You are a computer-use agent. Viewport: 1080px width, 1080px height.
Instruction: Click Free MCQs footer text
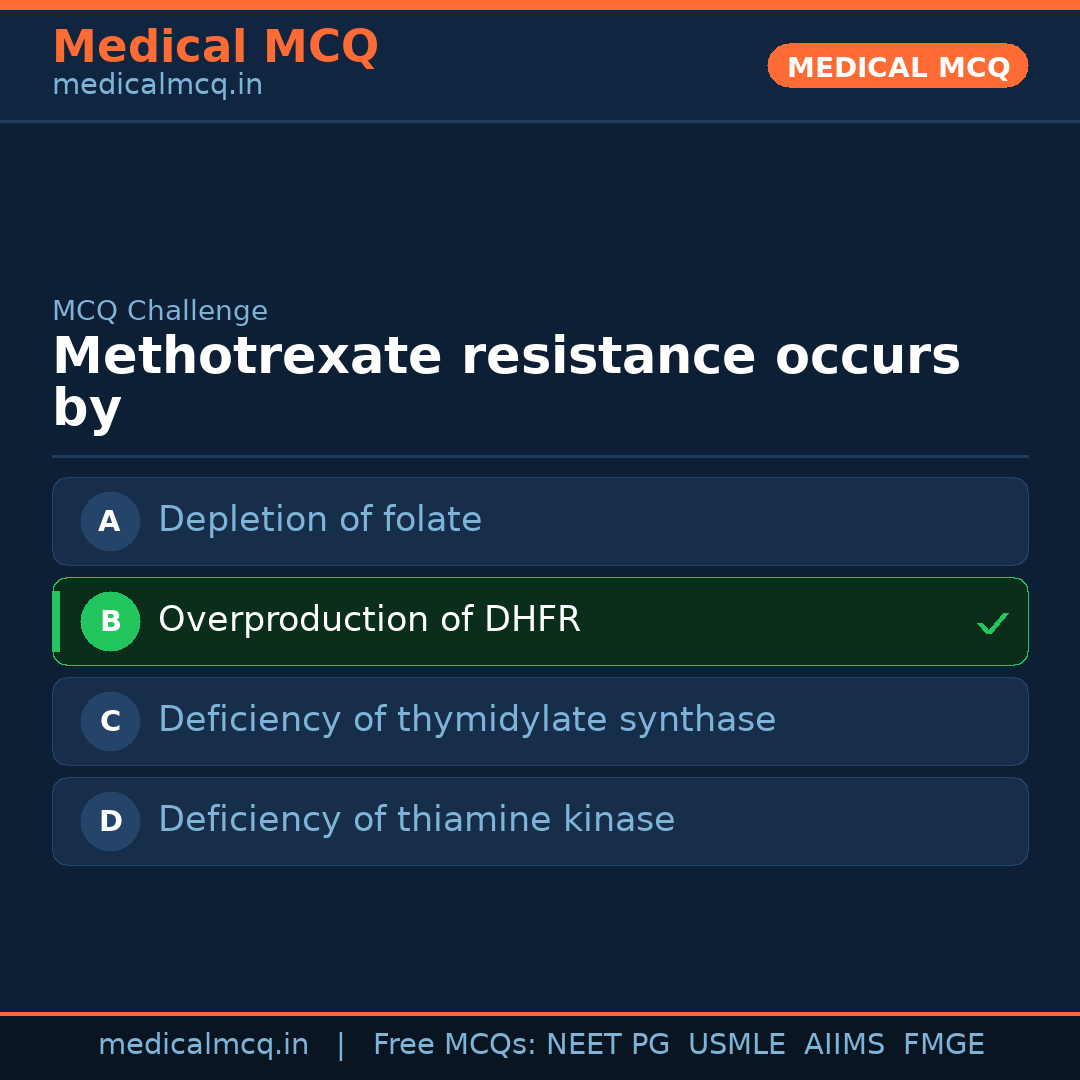pos(455,1045)
